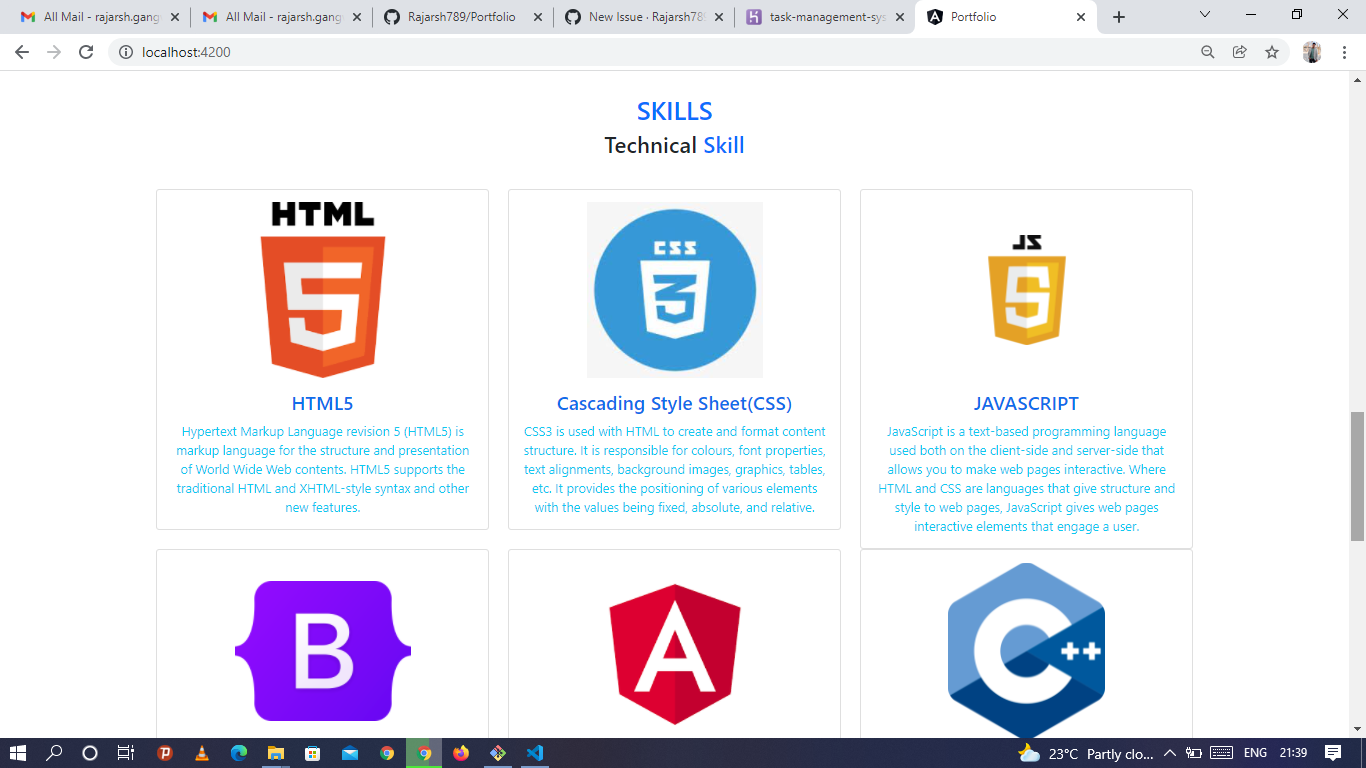Open the Chrome profile avatar
1366x768 pixels.
point(1313,51)
